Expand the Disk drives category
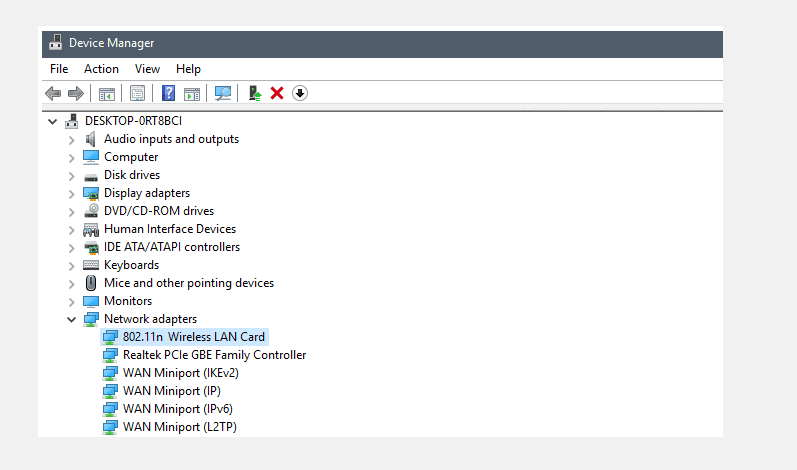797x470 pixels. point(72,176)
